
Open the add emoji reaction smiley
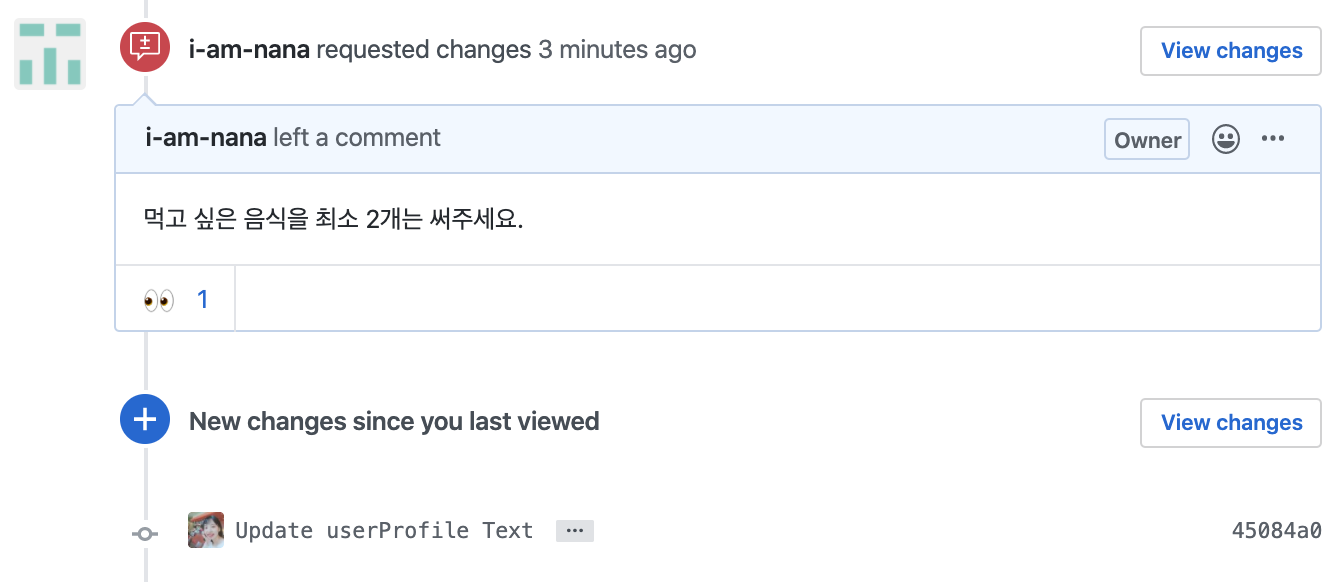pyautogui.click(x=1225, y=139)
